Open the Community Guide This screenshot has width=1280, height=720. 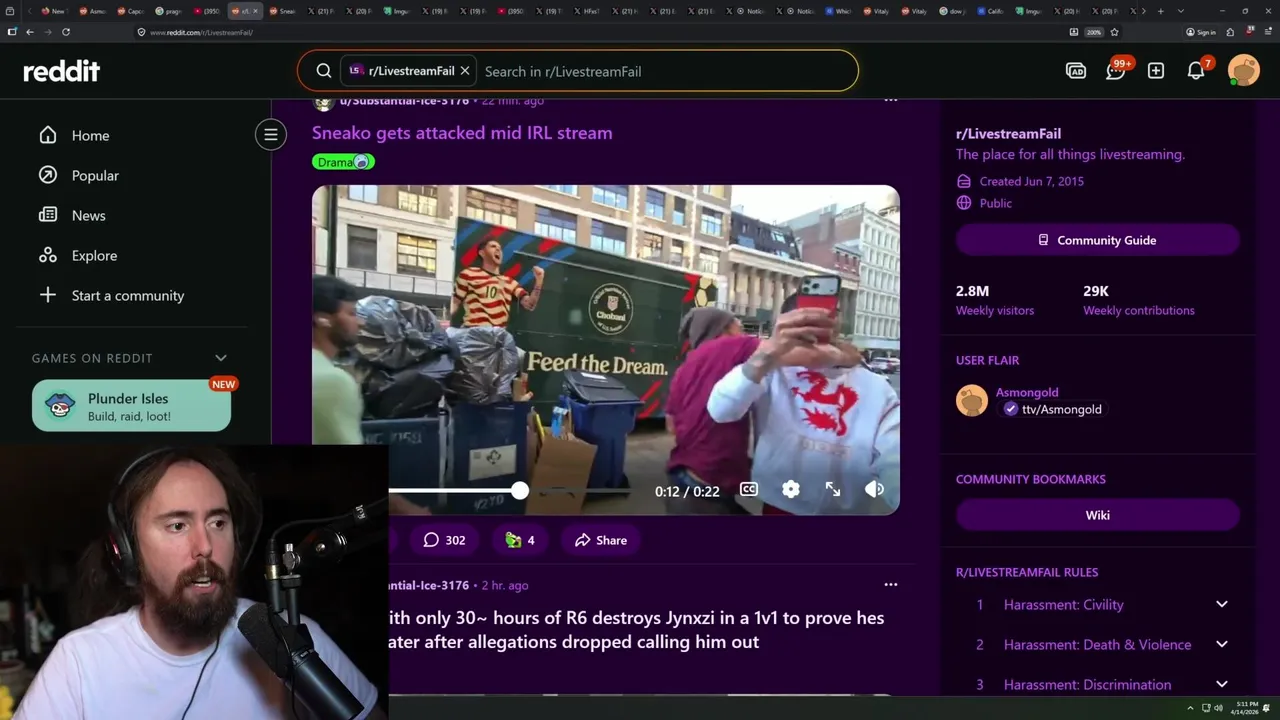[x=1098, y=240]
